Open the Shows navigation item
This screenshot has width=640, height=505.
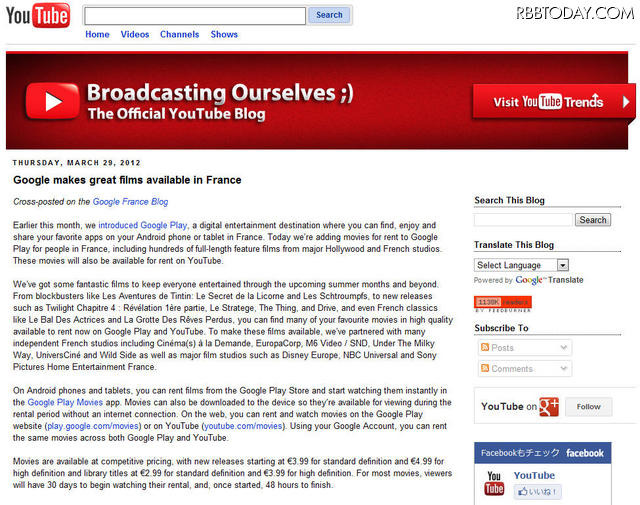[x=224, y=35]
